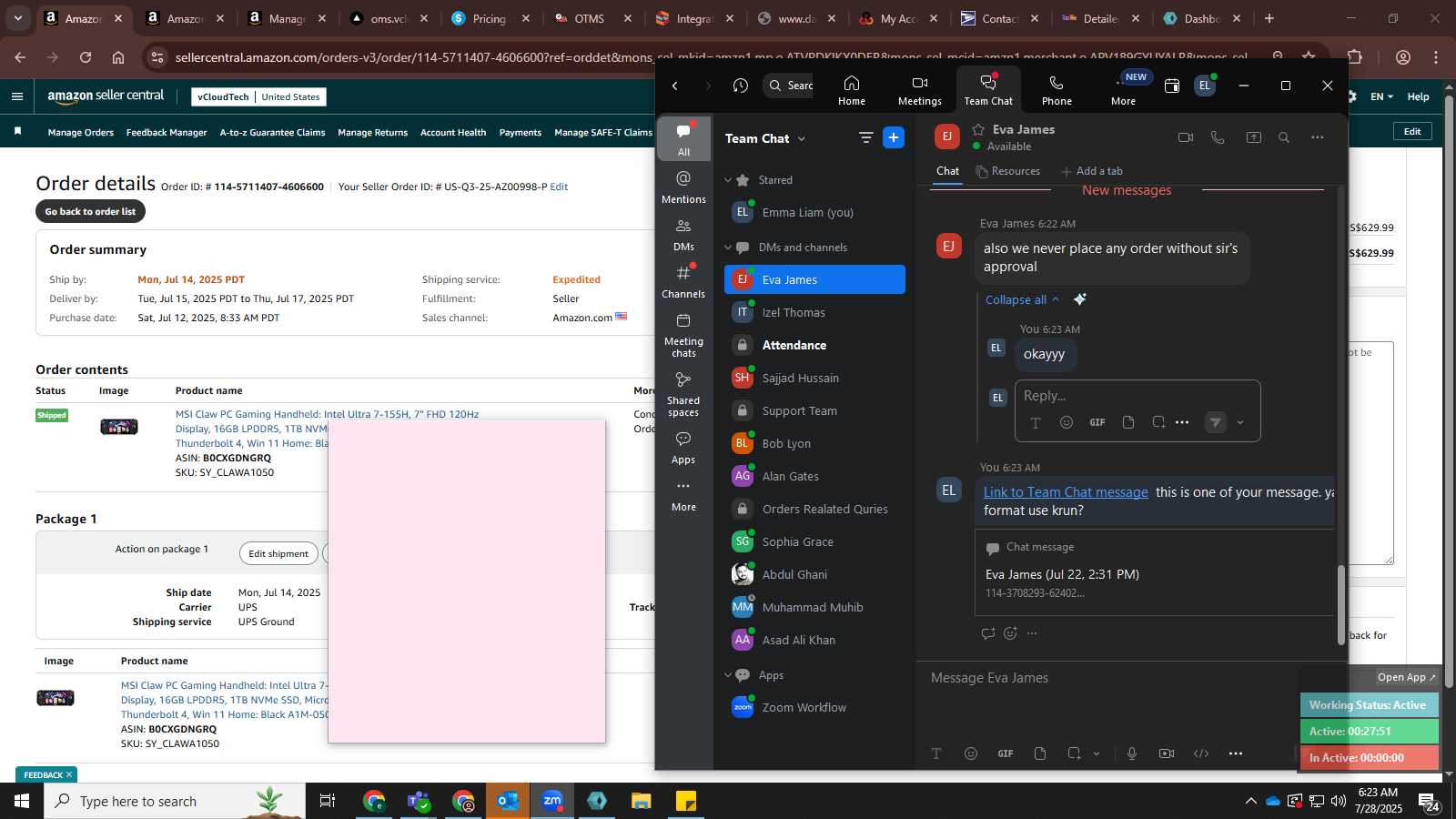Select Izel Thomas chat
The image size is (1456, 819).
[x=814, y=312]
